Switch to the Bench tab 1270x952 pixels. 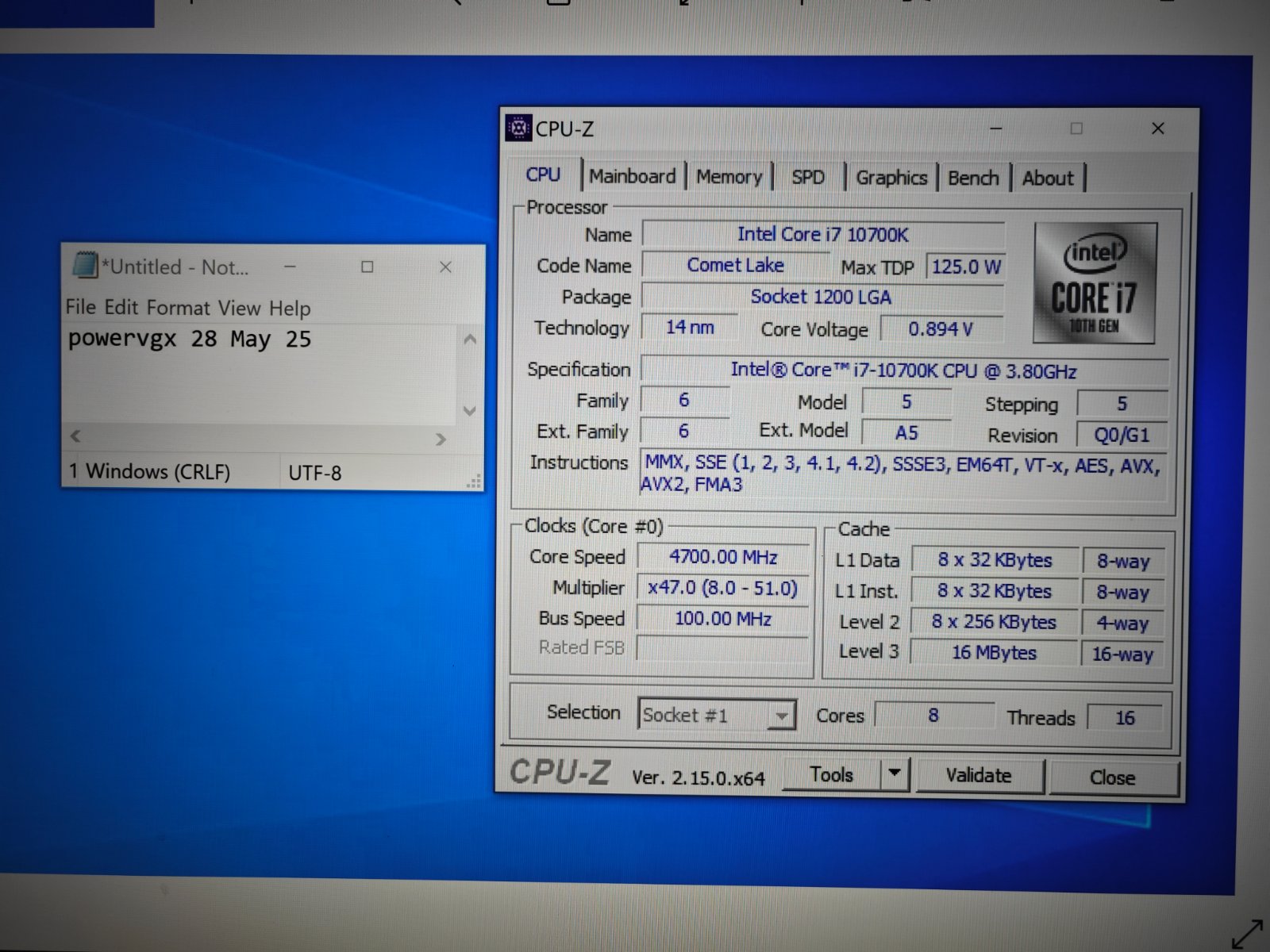[973, 178]
